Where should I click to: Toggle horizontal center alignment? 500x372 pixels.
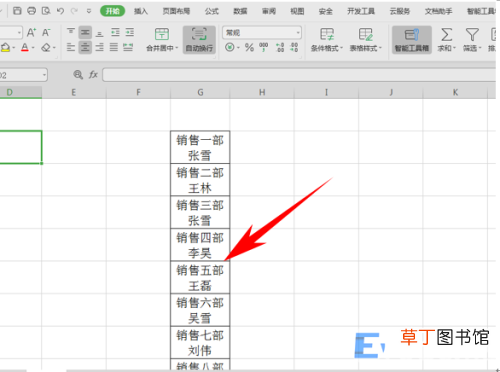(x=85, y=47)
